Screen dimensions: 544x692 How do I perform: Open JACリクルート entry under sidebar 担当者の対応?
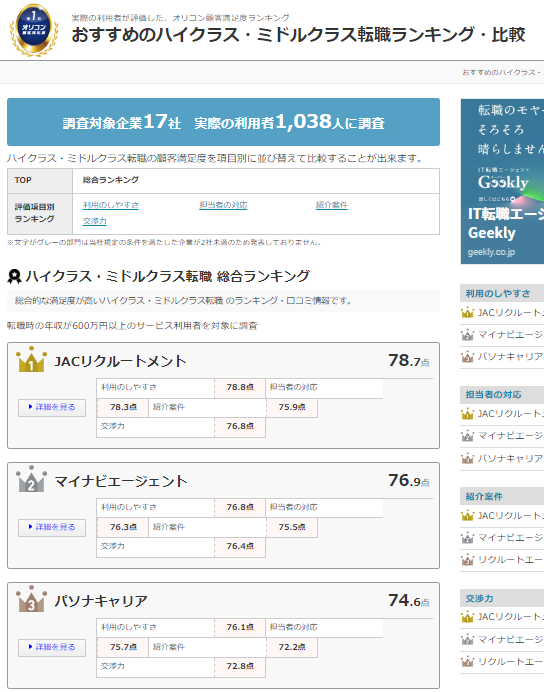pyautogui.click(x=510, y=414)
